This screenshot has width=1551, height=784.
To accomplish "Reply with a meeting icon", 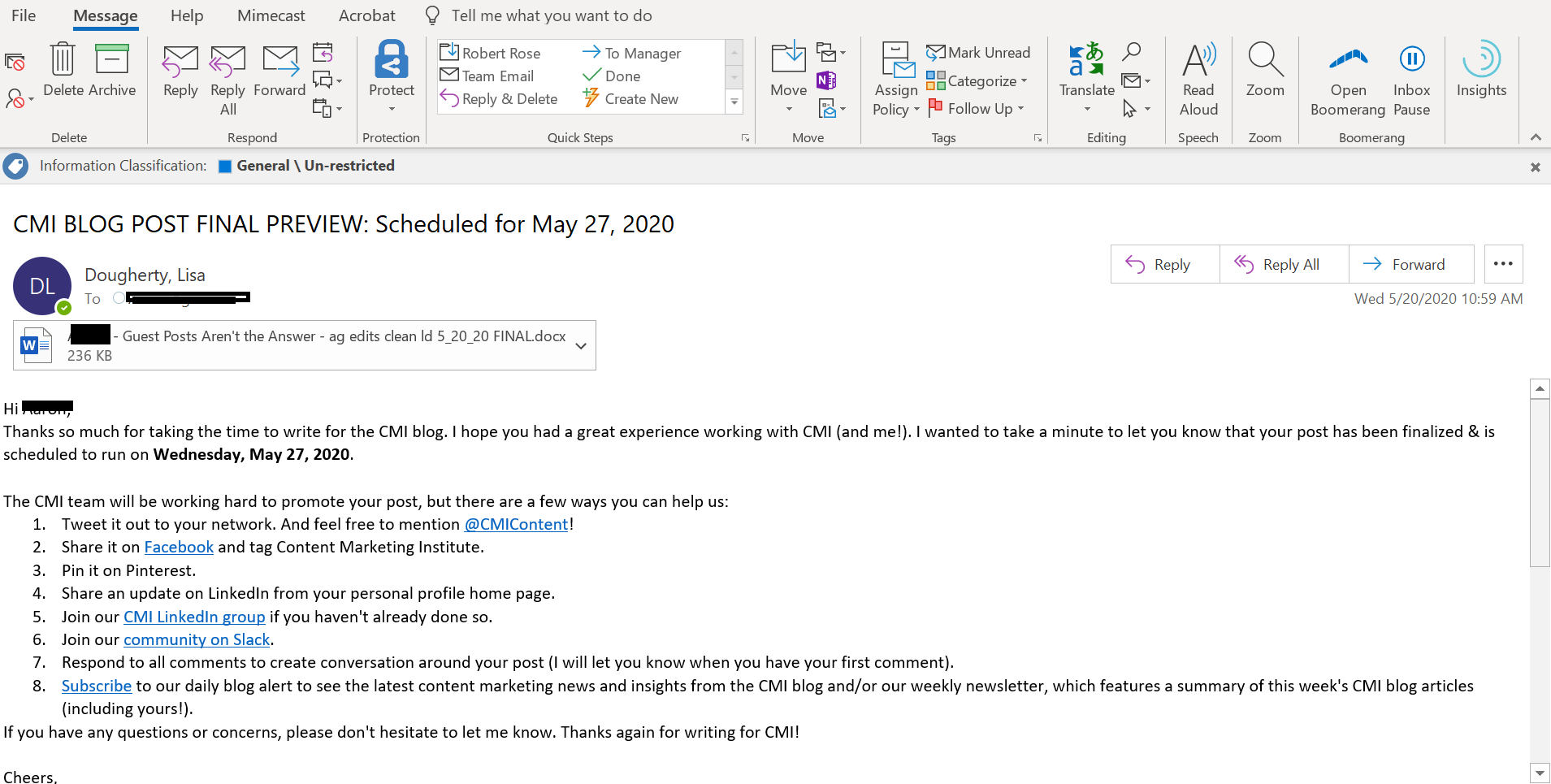I will (x=323, y=53).
